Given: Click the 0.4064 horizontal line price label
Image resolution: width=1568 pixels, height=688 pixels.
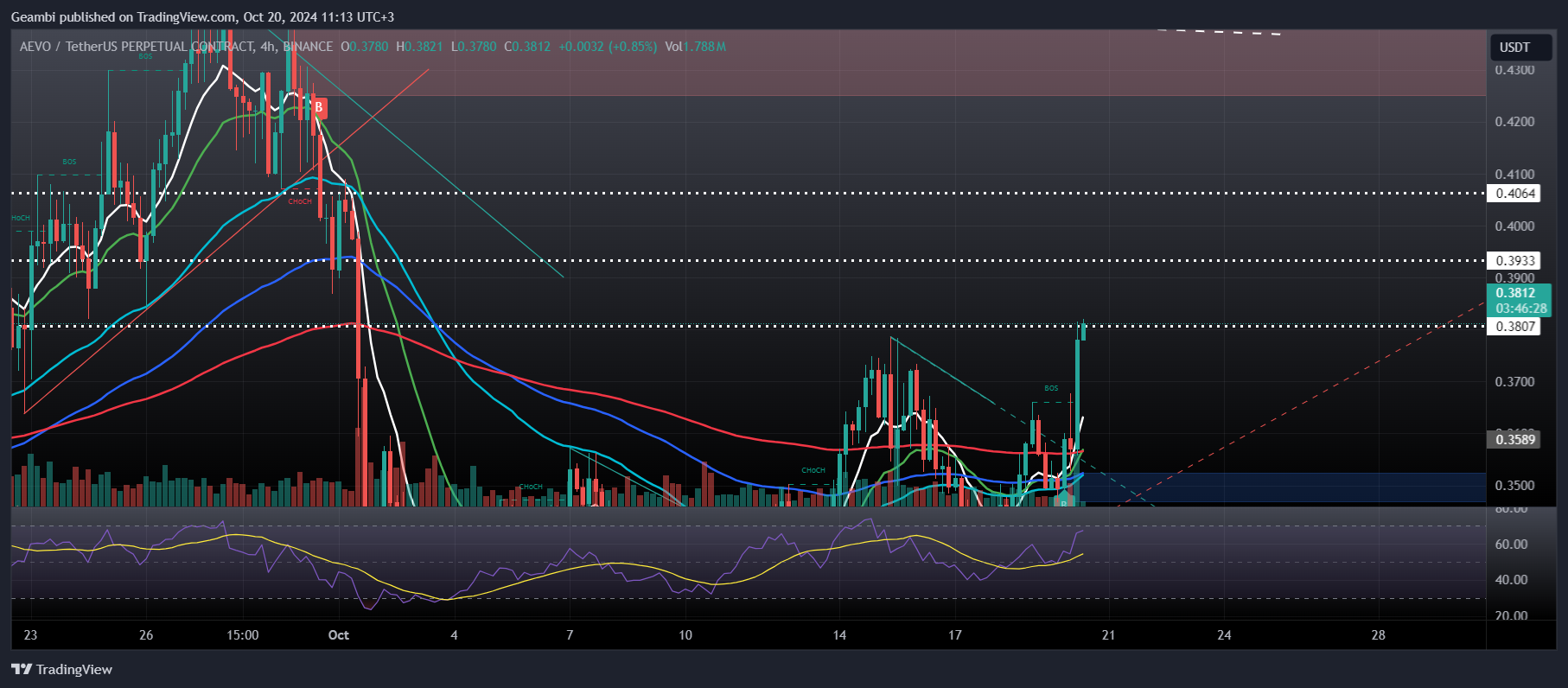Looking at the screenshot, I should (x=1515, y=194).
